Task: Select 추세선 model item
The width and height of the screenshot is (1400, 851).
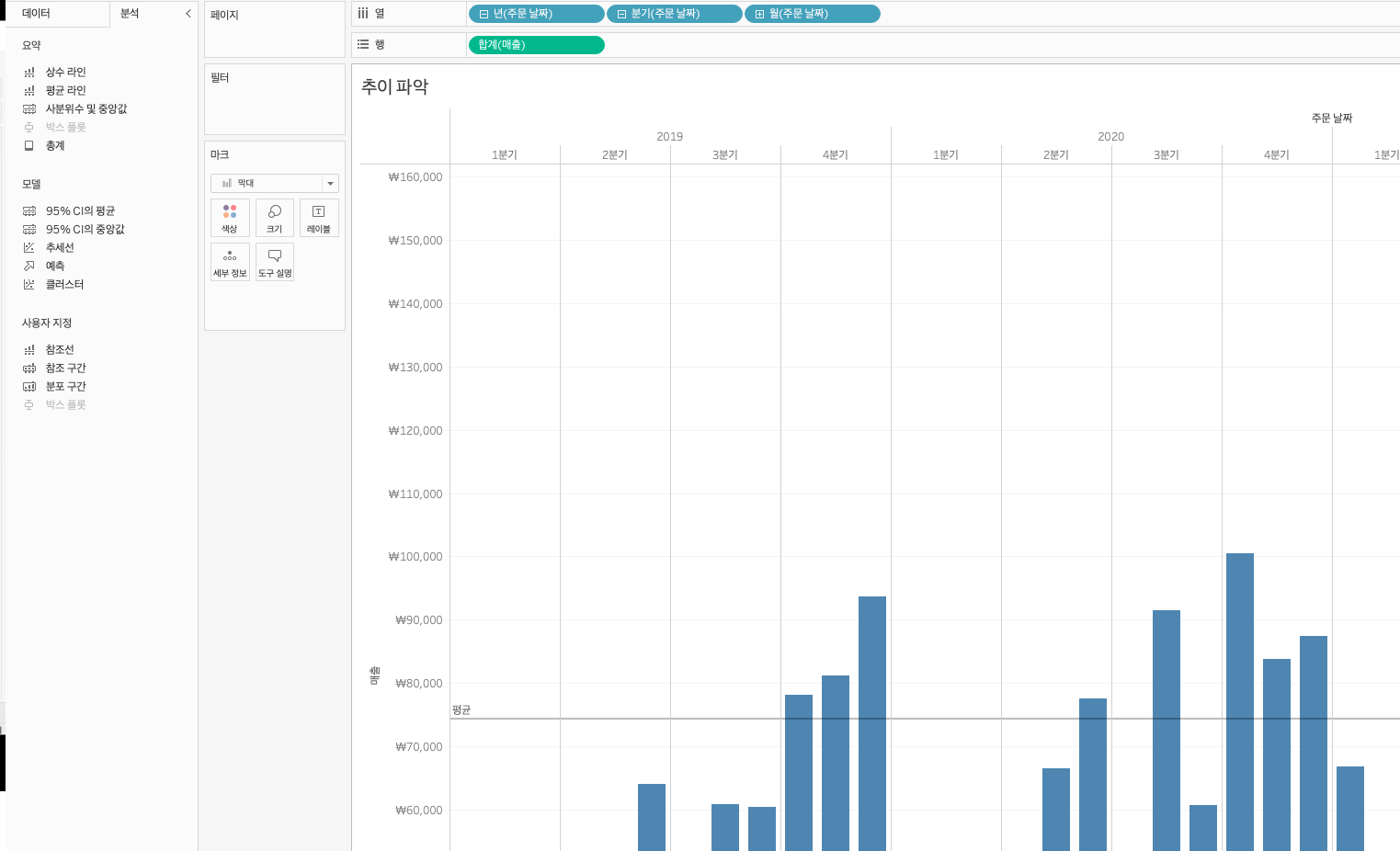Action: click(x=60, y=247)
